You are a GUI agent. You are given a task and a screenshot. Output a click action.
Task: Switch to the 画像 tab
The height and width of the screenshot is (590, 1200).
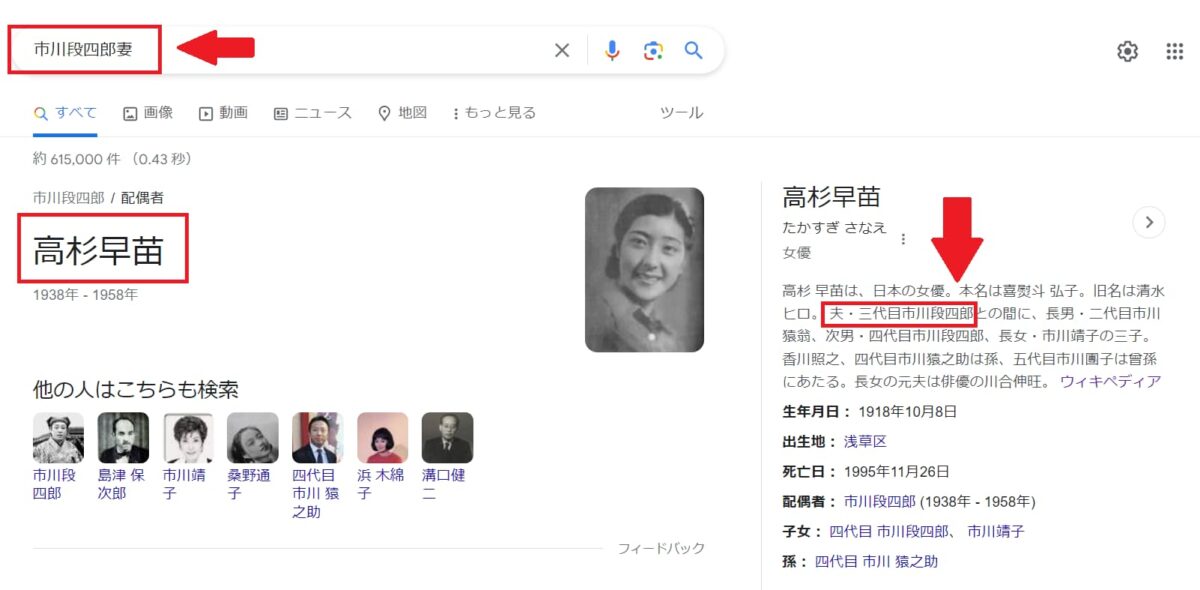pos(148,113)
